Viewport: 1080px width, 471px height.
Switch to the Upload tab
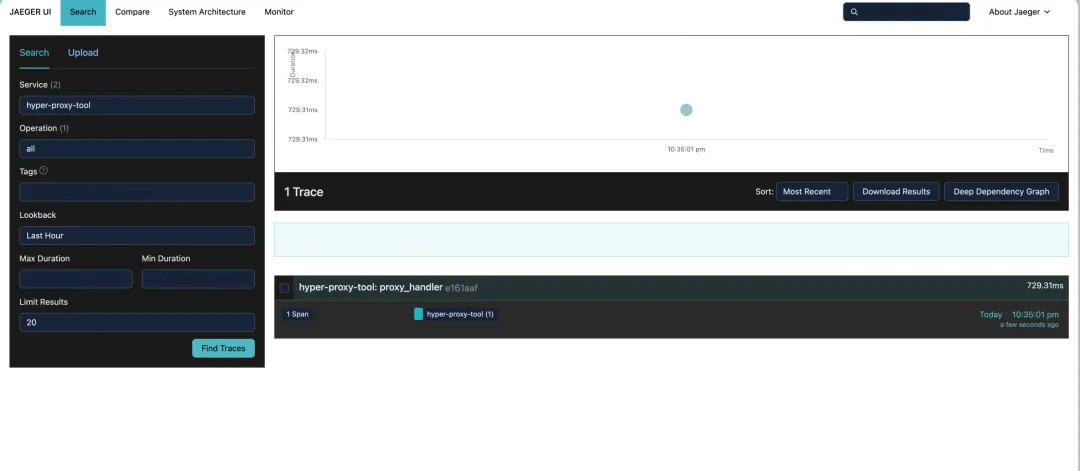(83, 53)
